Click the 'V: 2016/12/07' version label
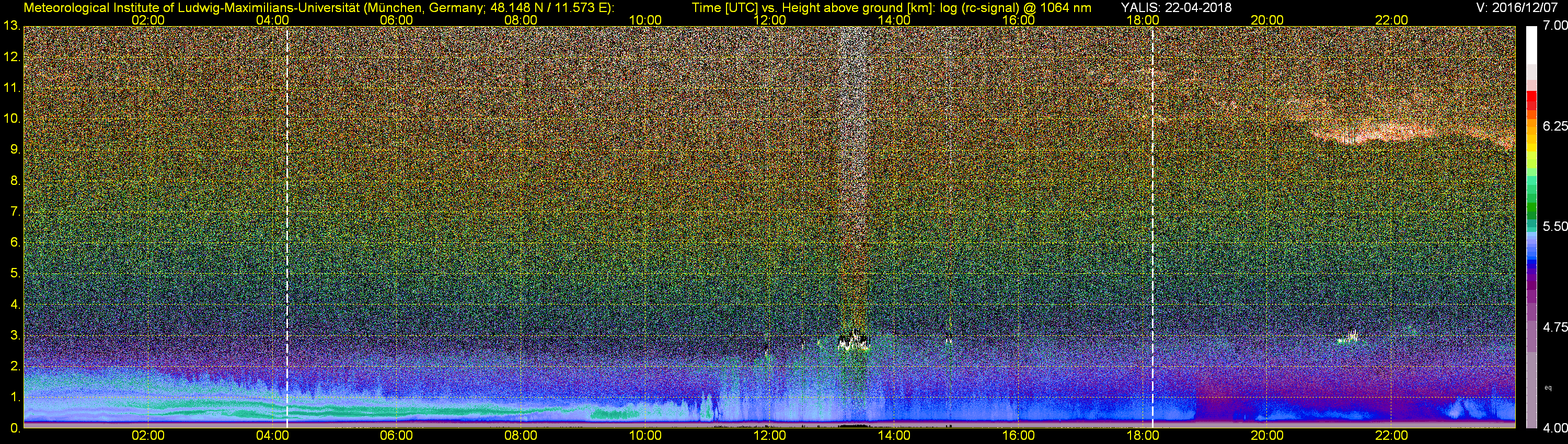Image resolution: width=1568 pixels, height=444 pixels. [x=1517, y=8]
